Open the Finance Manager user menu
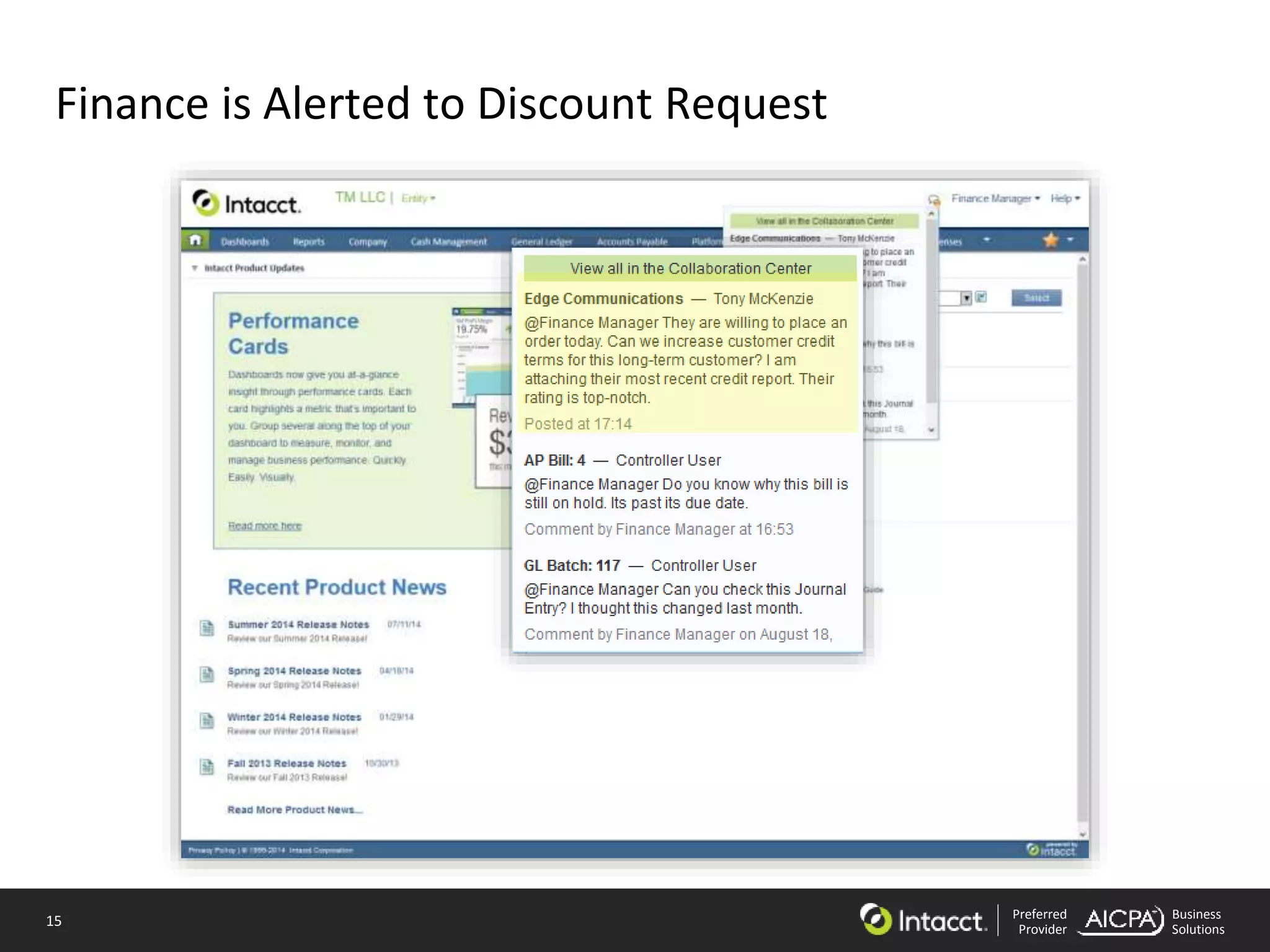 click(996, 198)
